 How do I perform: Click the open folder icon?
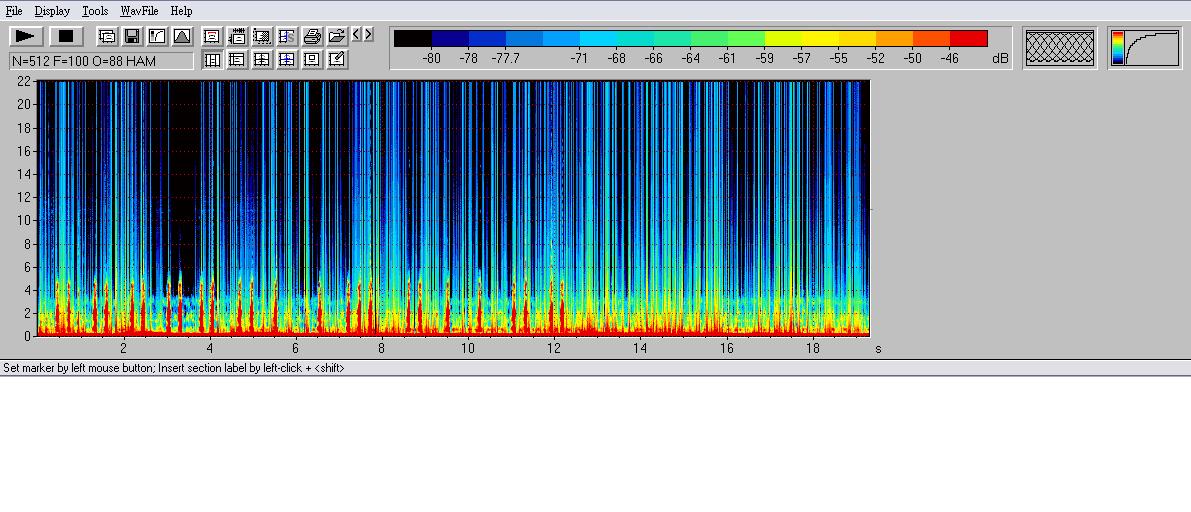pyautogui.click(x=337, y=37)
